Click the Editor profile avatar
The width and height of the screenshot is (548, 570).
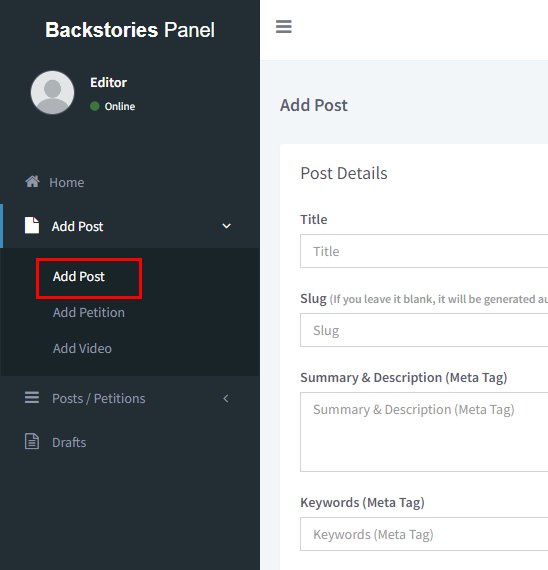coord(52,92)
